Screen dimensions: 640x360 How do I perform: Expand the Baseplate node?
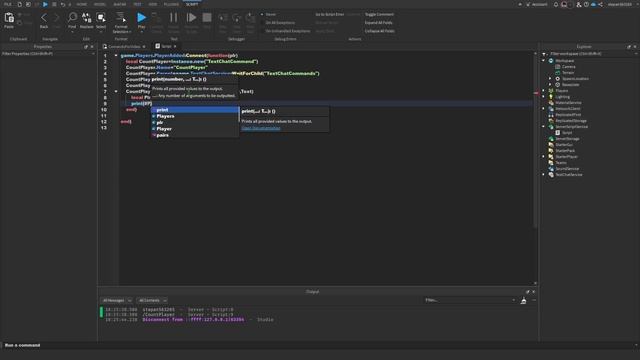[x=550, y=84]
